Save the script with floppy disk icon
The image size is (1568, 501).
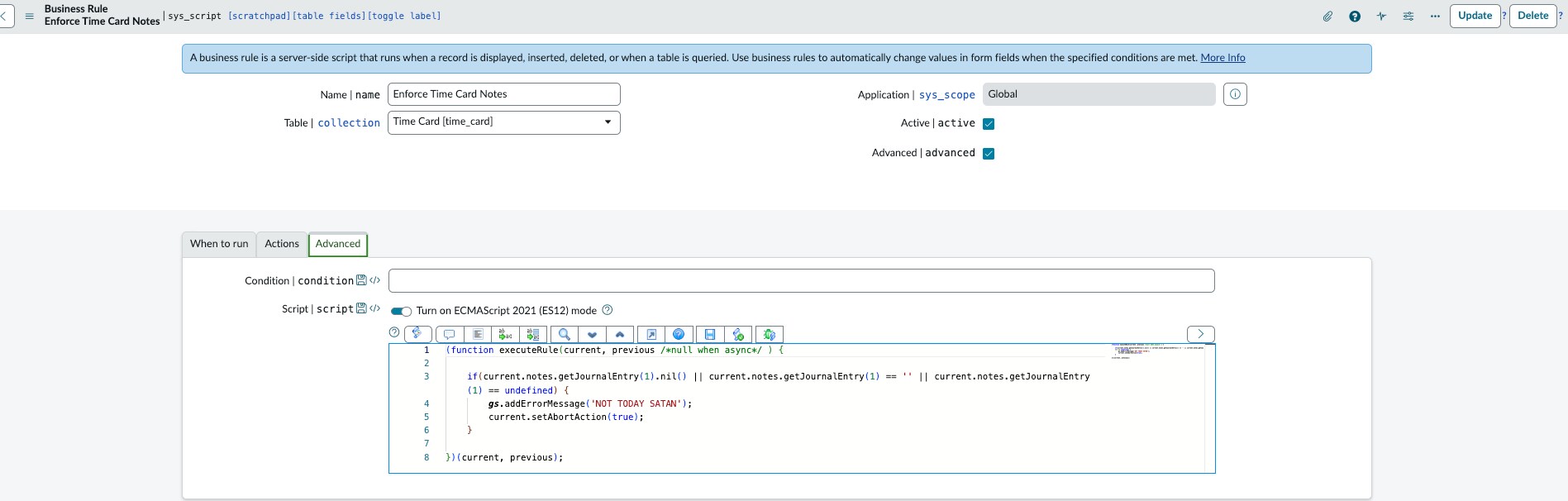(709, 334)
